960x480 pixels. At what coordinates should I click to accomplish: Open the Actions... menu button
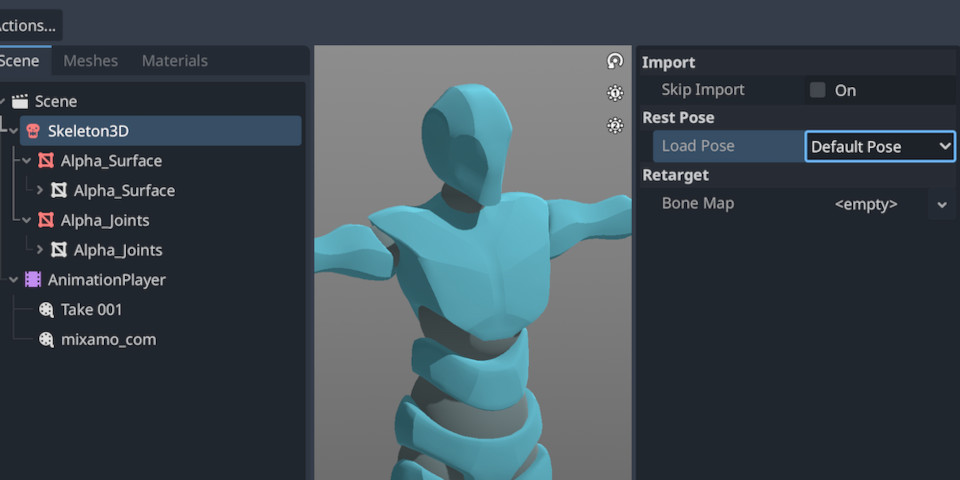pyautogui.click(x=28, y=25)
